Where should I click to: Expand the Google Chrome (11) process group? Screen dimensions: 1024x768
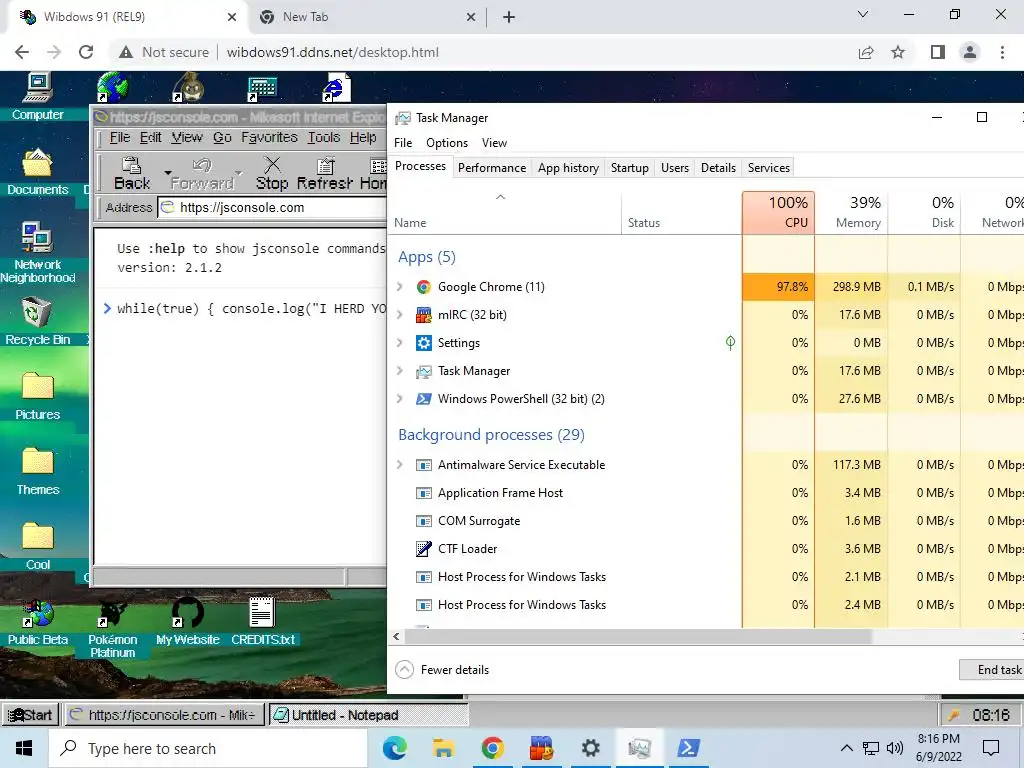coord(400,287)
